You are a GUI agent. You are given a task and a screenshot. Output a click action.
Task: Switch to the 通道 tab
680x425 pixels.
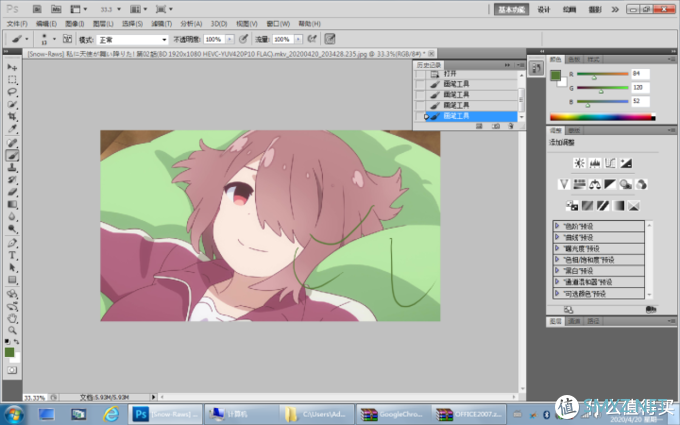coord(574,321)
